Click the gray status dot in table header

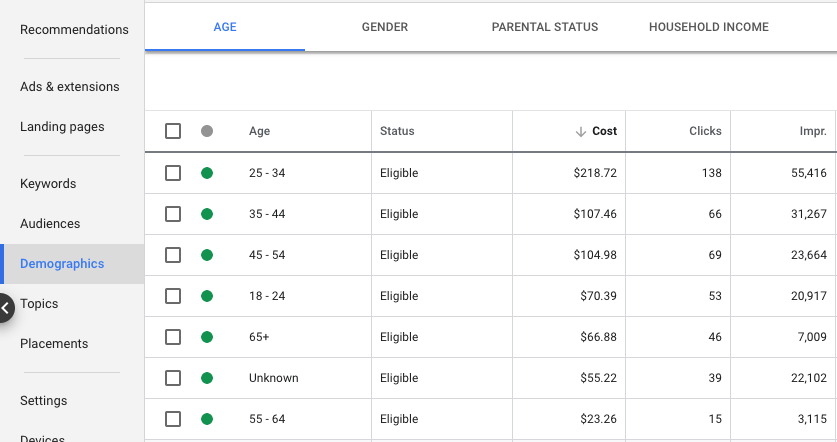pos(207,131)
